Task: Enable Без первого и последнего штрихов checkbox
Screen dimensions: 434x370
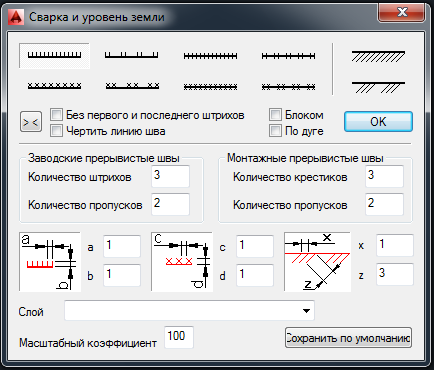Action: tap(56, 115)
